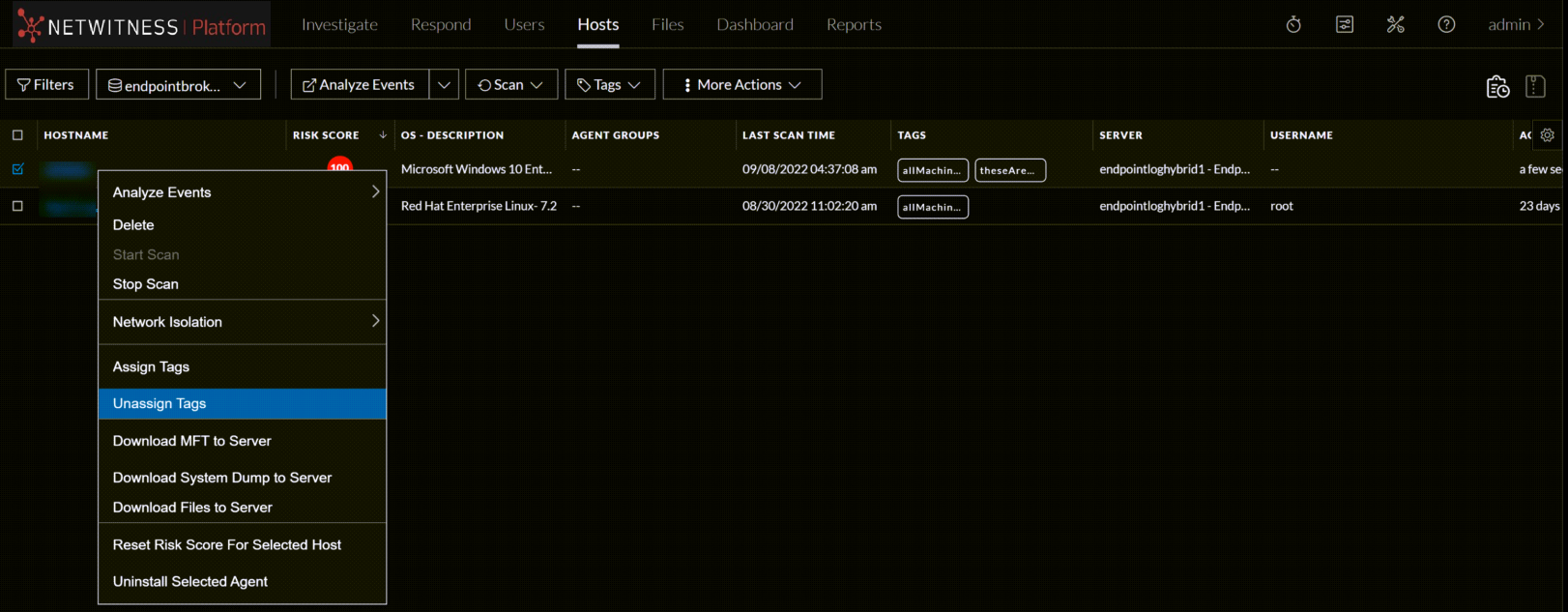Open the Reports tab
Image resolution: width=1568 pixels, height=612 pixels.
pos(854,24)
